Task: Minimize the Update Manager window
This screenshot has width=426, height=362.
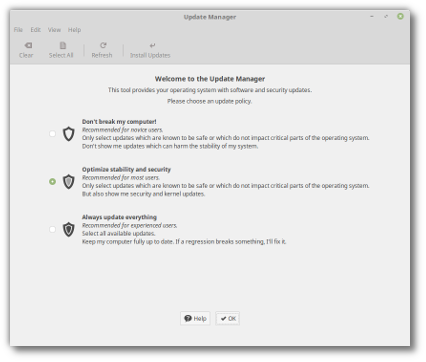Action: (x=372, y=16)
